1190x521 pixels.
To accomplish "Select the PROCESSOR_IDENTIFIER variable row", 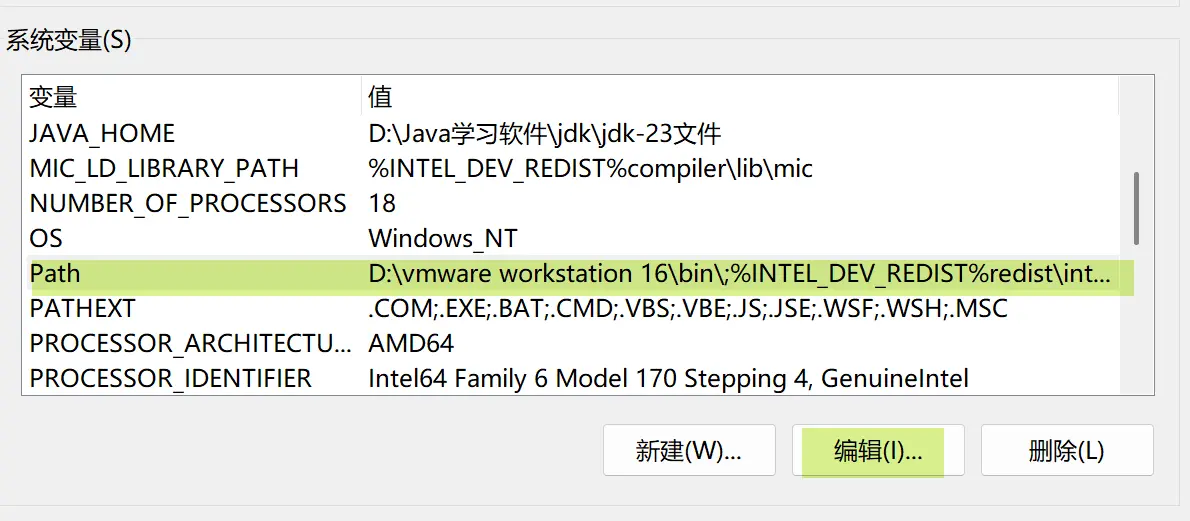I will tap(573, 378).
